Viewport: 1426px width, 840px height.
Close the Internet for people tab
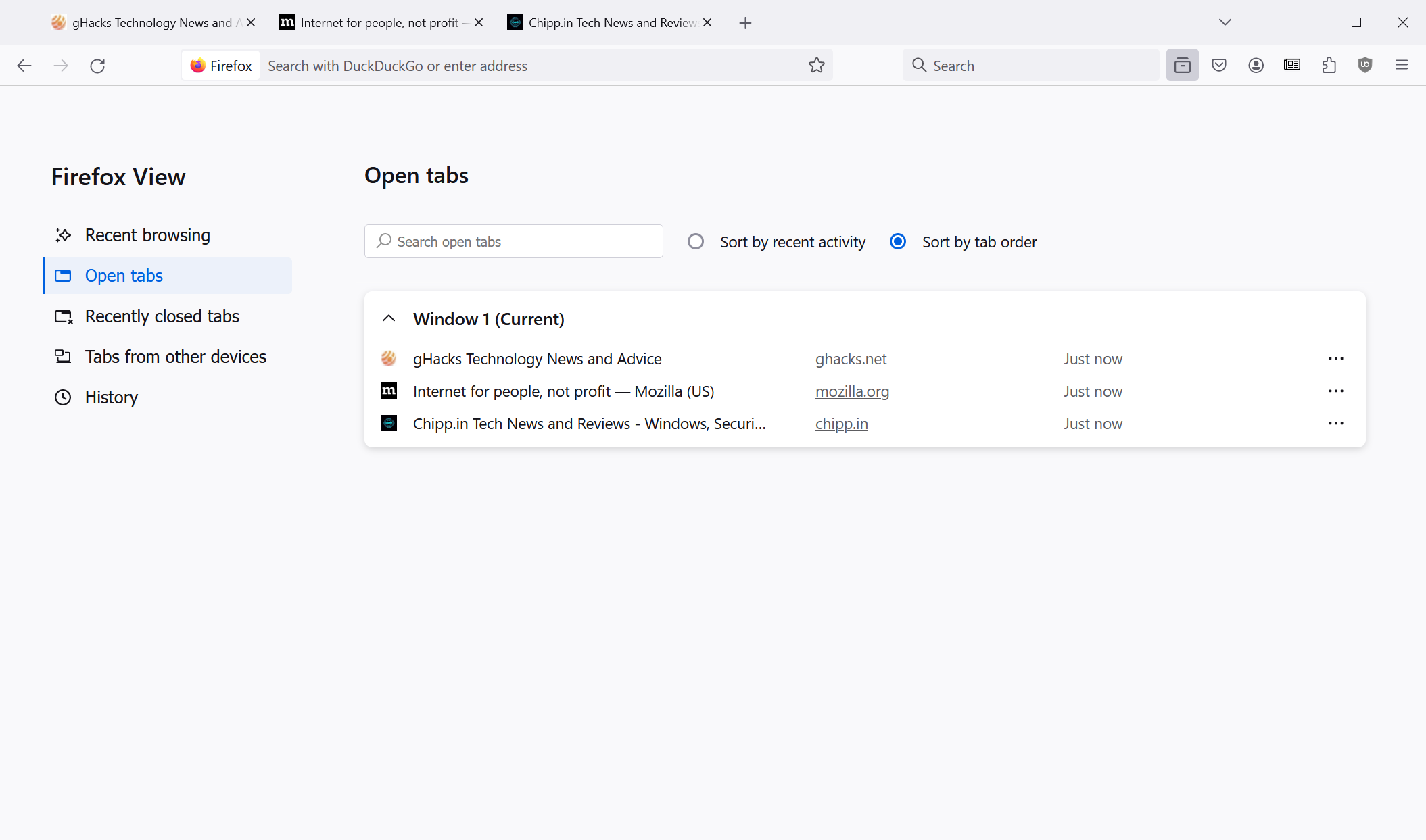(x=479, y=22)
